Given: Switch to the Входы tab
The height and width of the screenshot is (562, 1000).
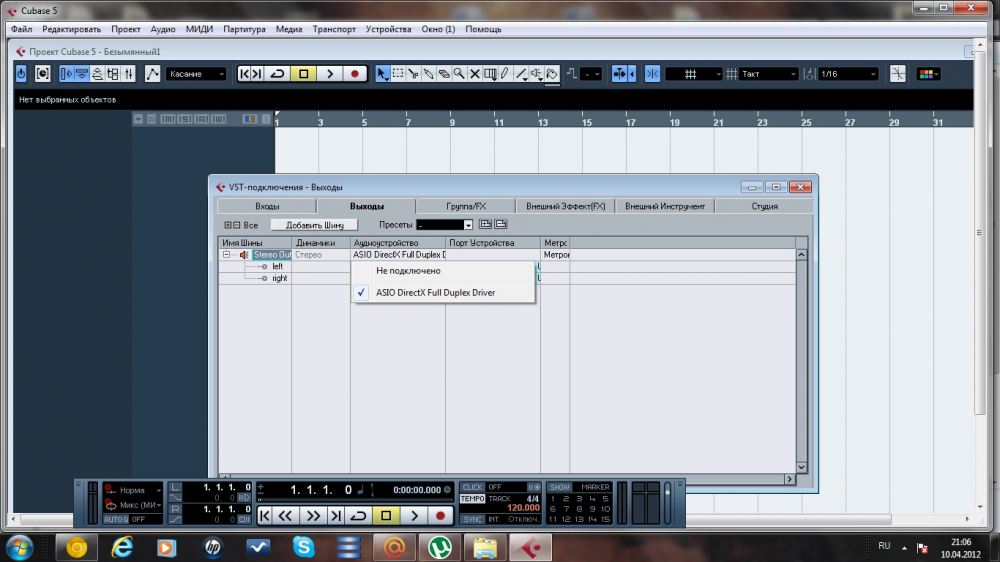Looking at the screenshot, I should click(267, 206).
